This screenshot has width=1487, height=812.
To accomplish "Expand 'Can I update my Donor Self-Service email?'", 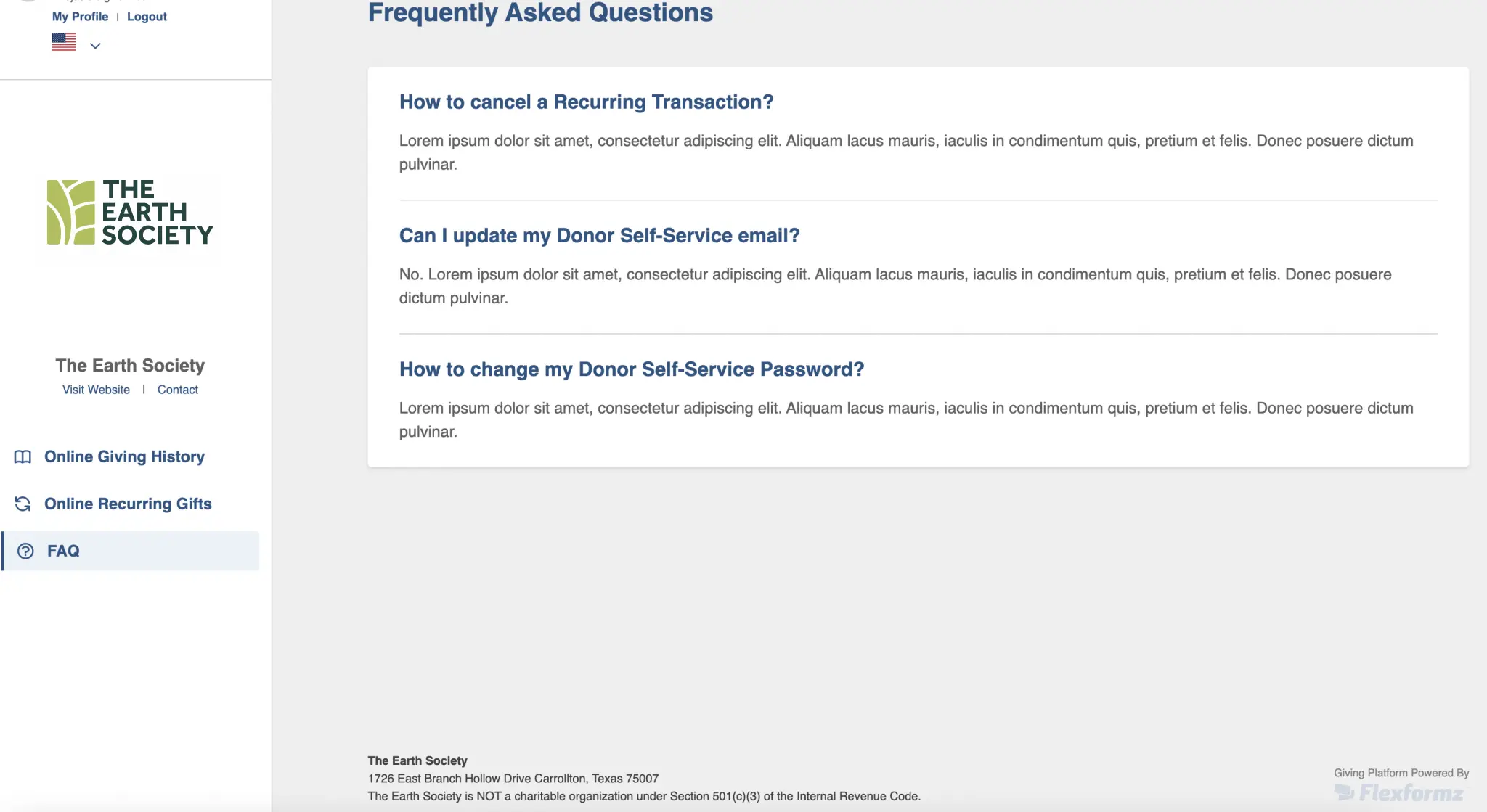I will (x=599, y=236).
